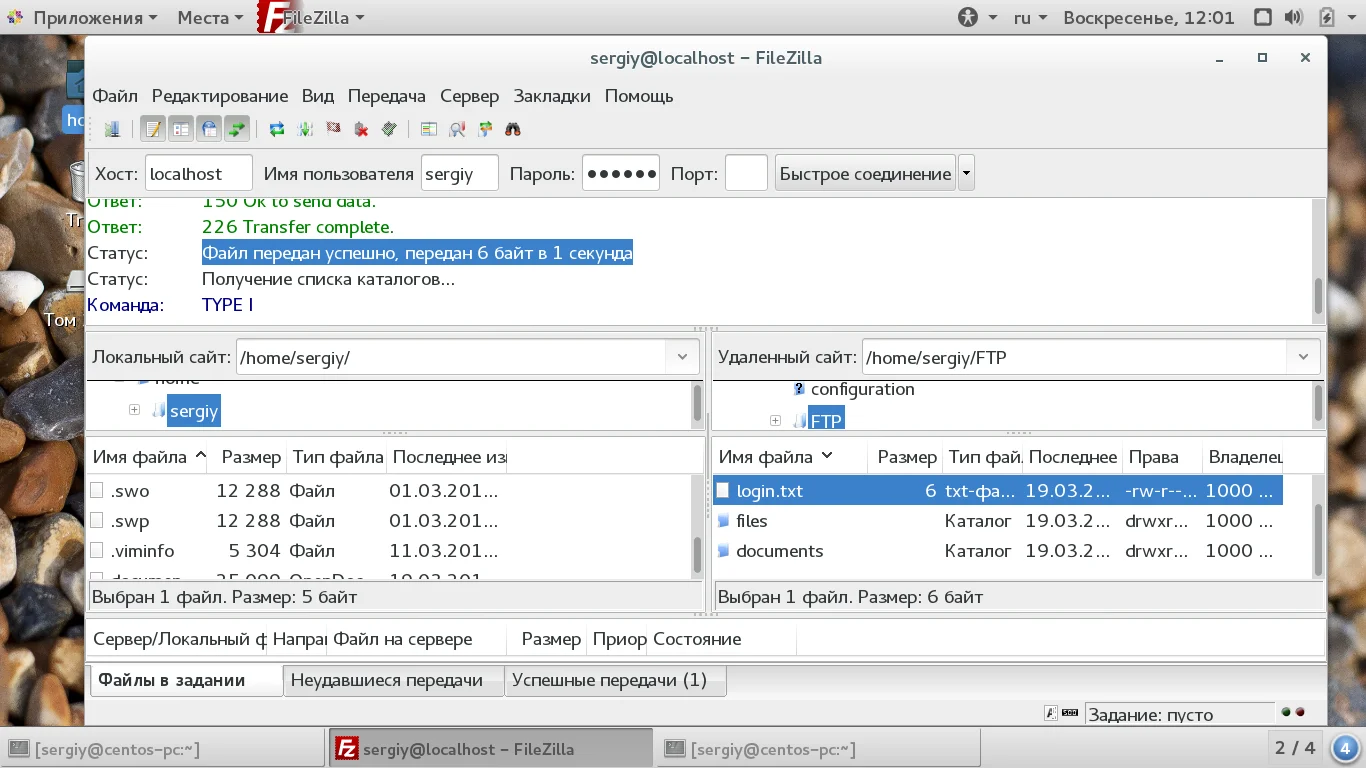The width and height of the screenshot is (1366, 768).
Task: Toggle the transfer queue display icon
Action: 237,129
